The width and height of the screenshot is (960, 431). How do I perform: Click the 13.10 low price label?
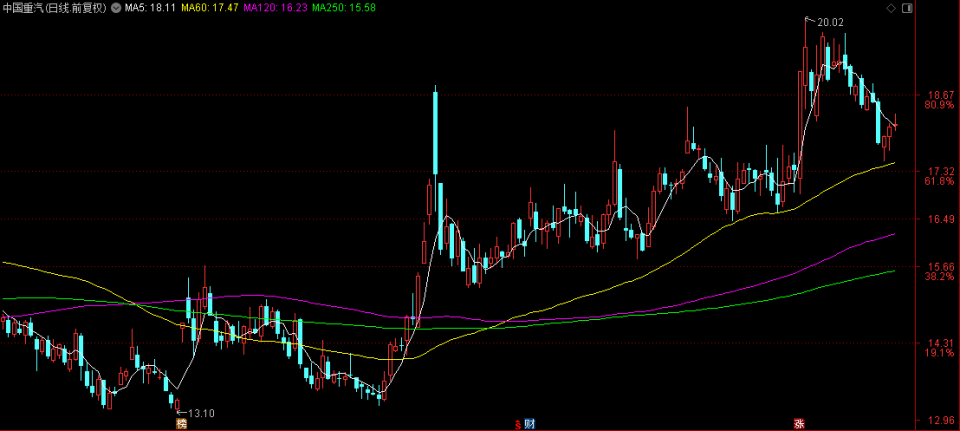click(201, 413)
